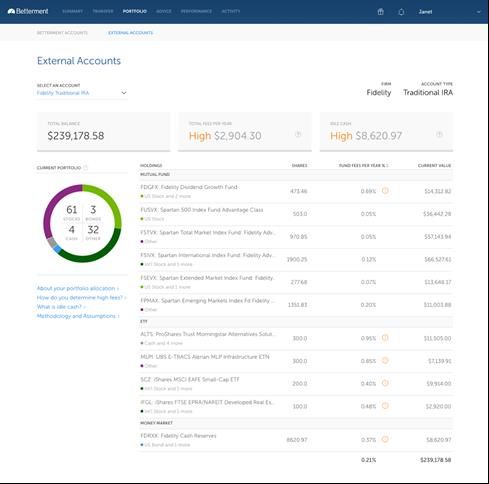
Task: Open Select an Account dropdown
Action: click(x=82, y=93)
